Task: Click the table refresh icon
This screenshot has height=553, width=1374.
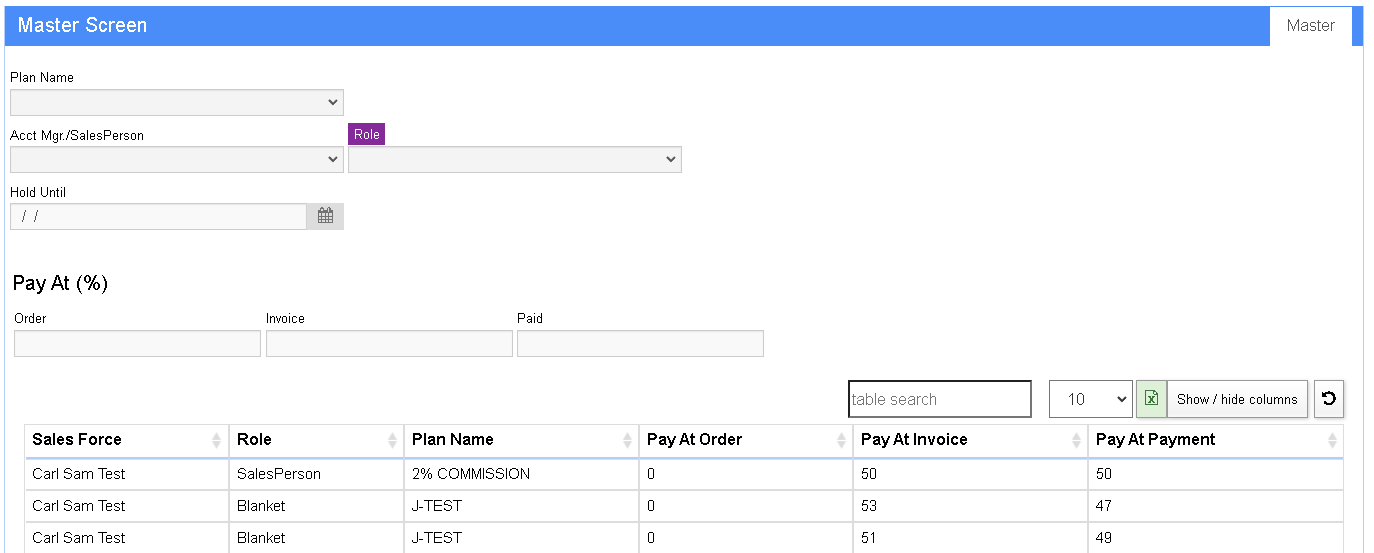Action: pyautogui.click(x=1329, y=399)
